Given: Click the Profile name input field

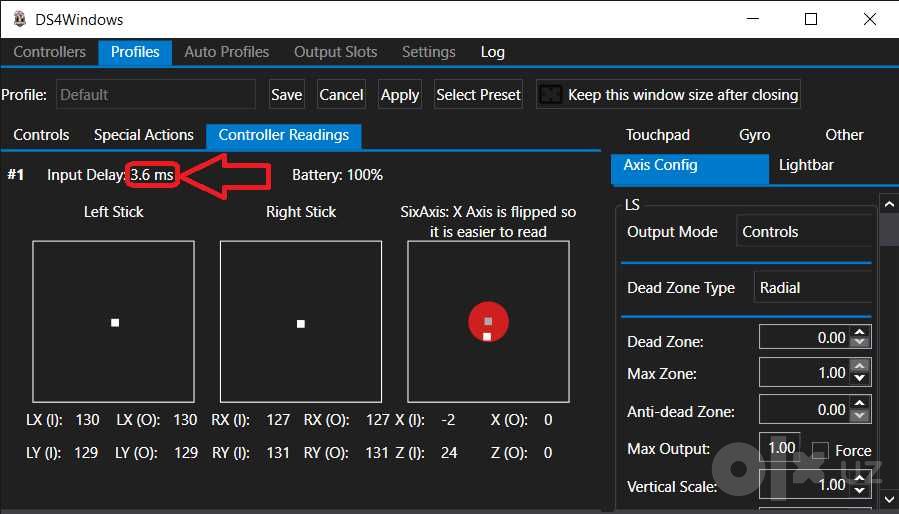Looking at the screenshot, I should (x=155, y=95).
